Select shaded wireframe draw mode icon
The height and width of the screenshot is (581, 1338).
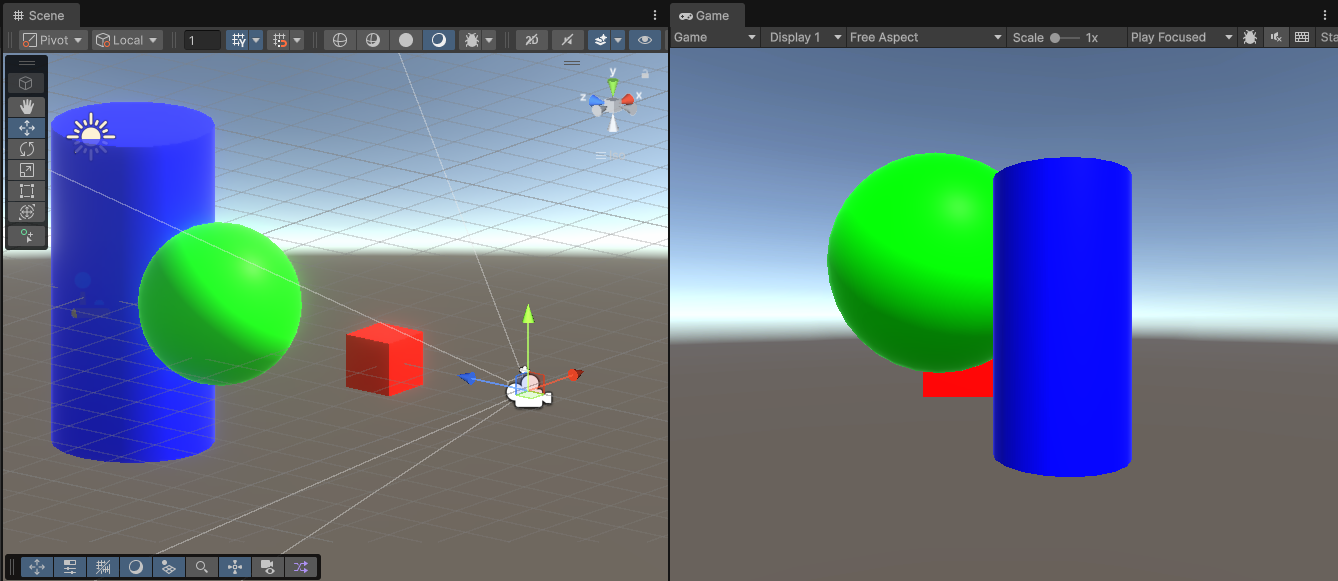[373, 40]
